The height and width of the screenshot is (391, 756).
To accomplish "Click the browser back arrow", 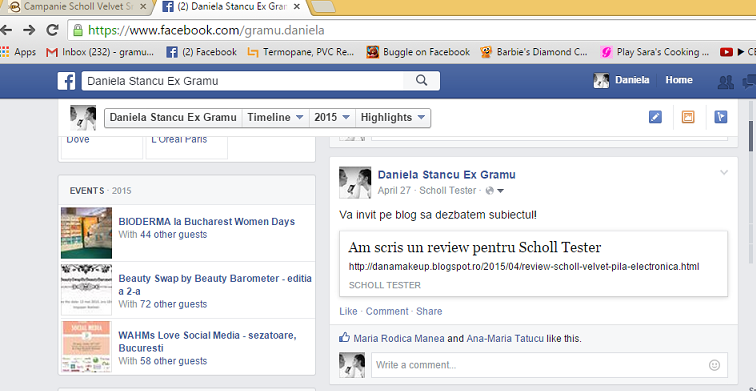I will 6,30.
